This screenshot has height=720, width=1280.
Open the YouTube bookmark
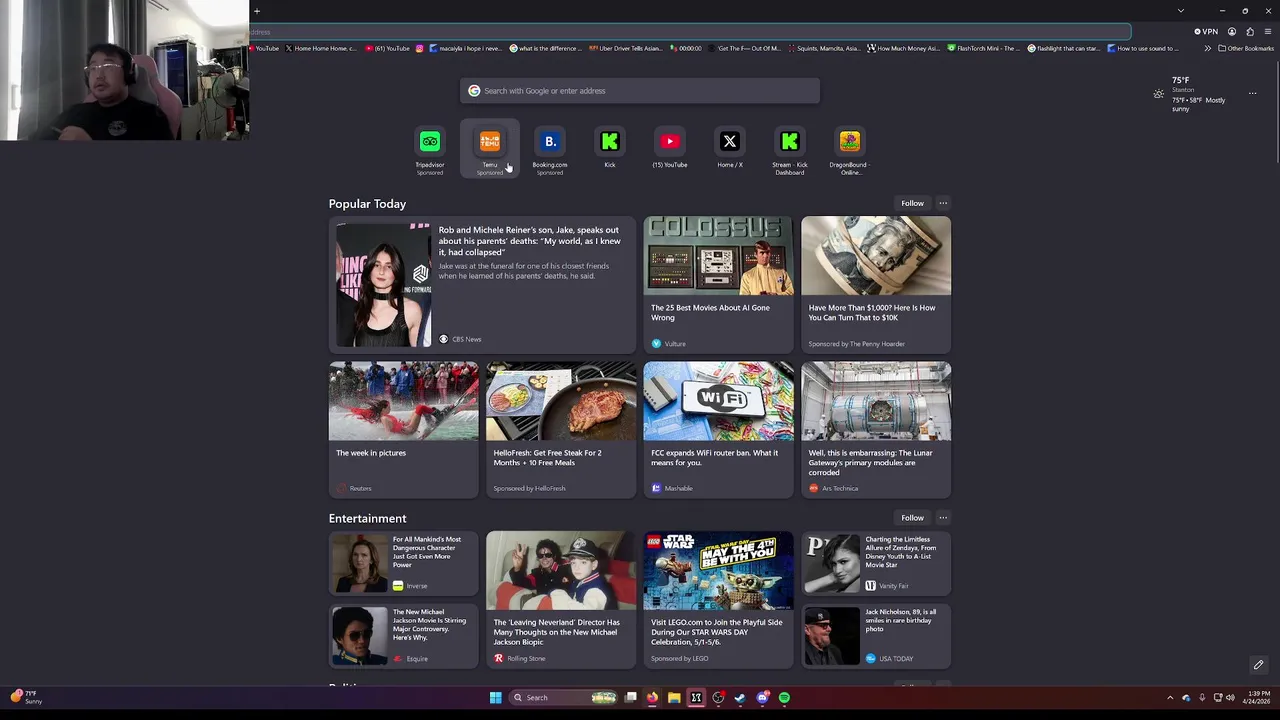(264, 48)
